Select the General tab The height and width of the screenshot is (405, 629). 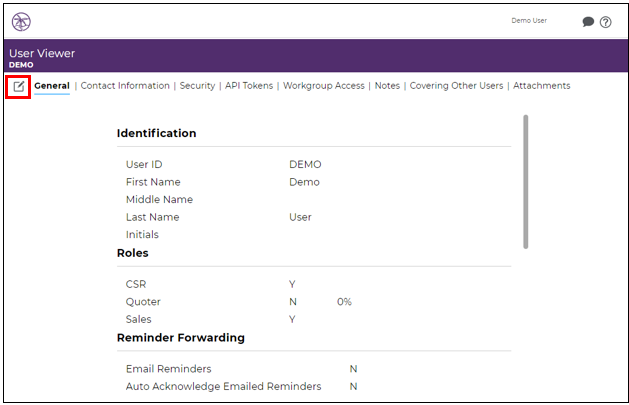coord(52,86)
